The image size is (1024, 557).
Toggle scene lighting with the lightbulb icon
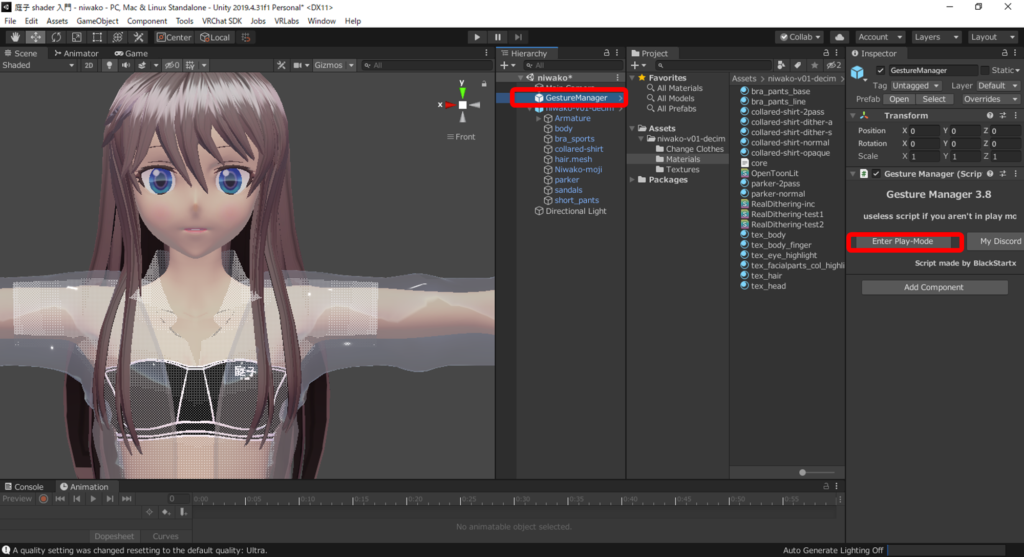coord(110,65)
